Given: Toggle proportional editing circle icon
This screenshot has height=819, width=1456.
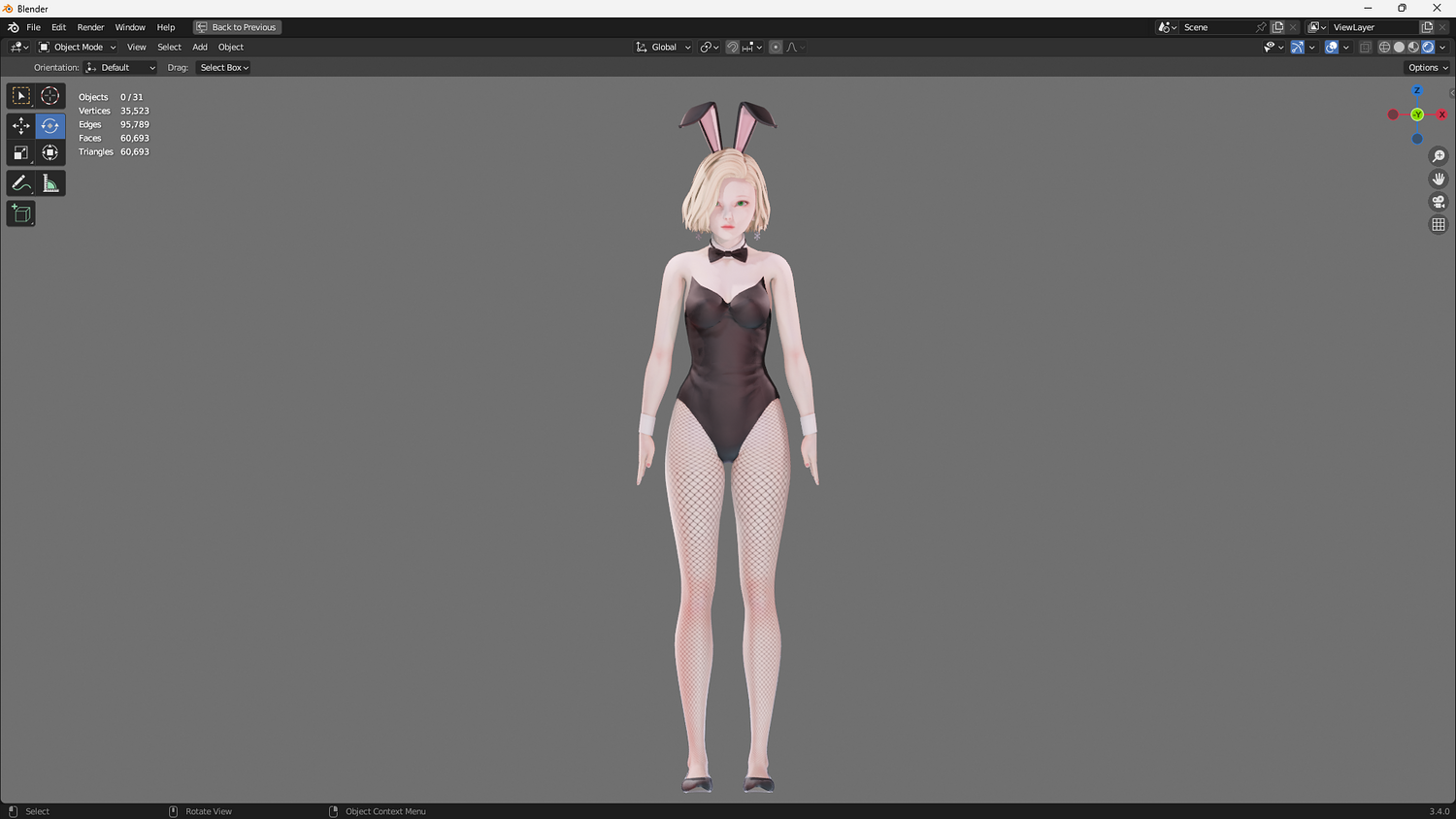Looking at the screenshot, I should (x=776, y=47).
